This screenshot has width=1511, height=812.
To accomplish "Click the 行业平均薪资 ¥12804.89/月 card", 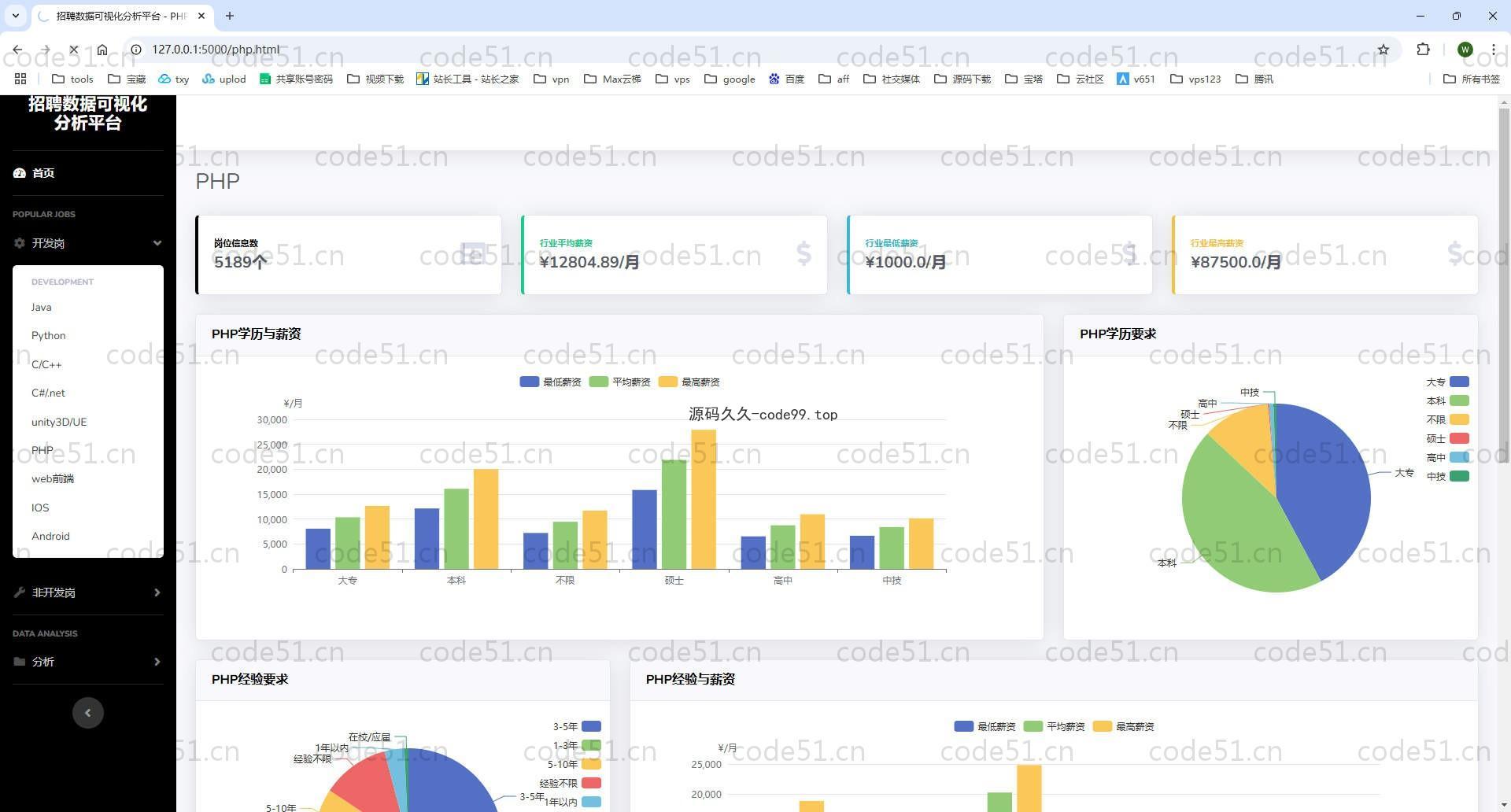I will (674, 255).
